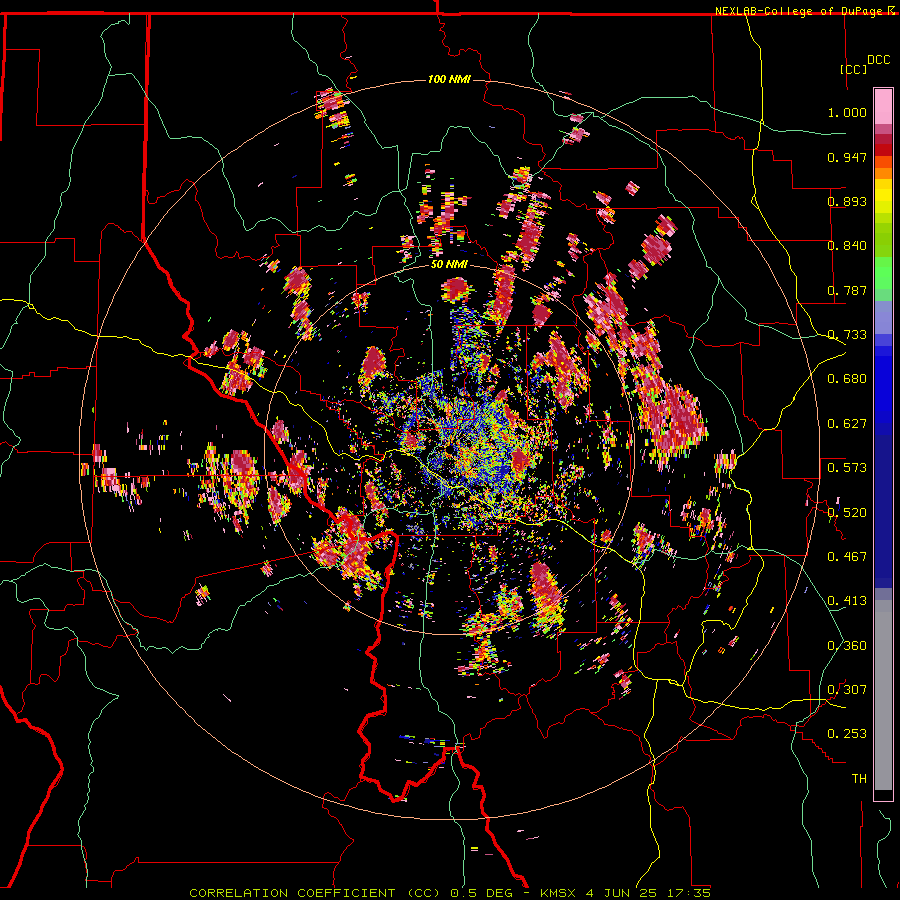Select the 0.307 scale value
Viewport: 900px width, 900px height.
[x=847, y=690]
